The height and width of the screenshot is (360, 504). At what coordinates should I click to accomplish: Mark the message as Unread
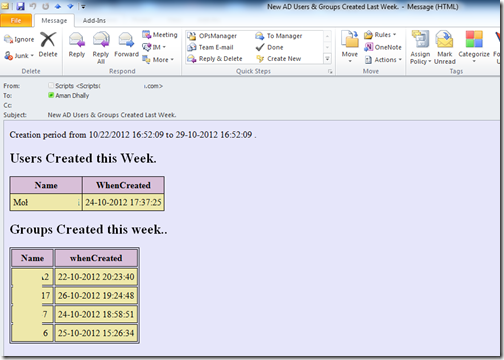pos(445,48)
